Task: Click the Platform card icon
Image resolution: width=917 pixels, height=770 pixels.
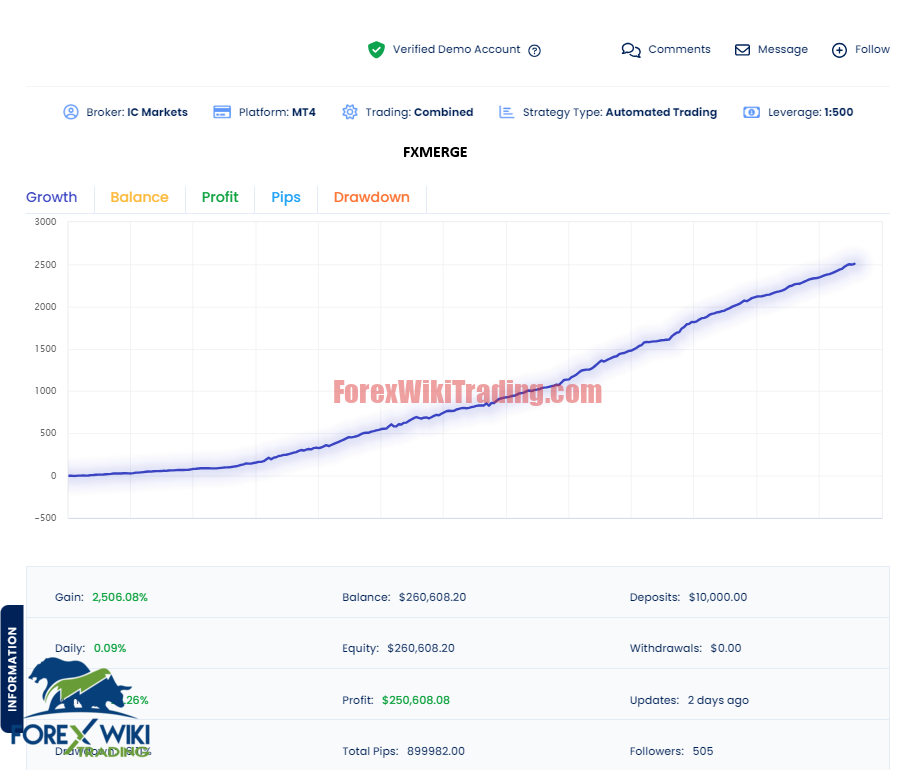Action: [222, 112]
